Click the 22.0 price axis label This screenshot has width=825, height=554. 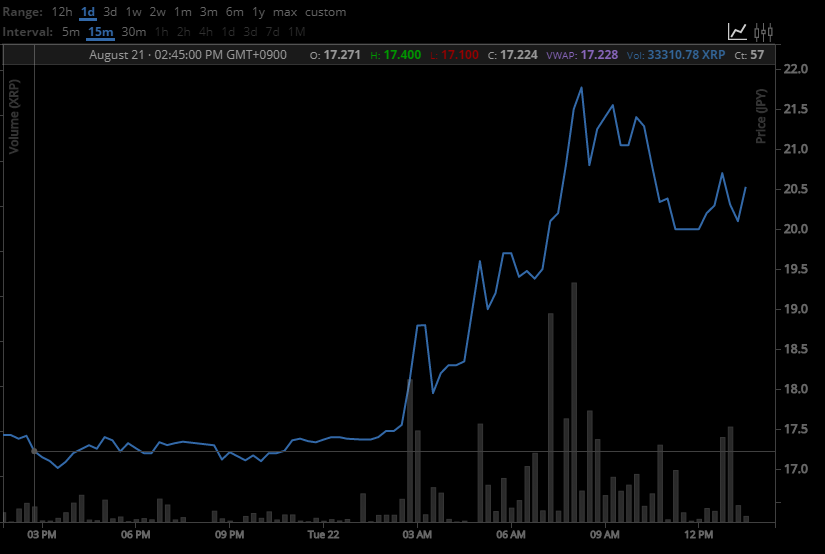[796, 69]
